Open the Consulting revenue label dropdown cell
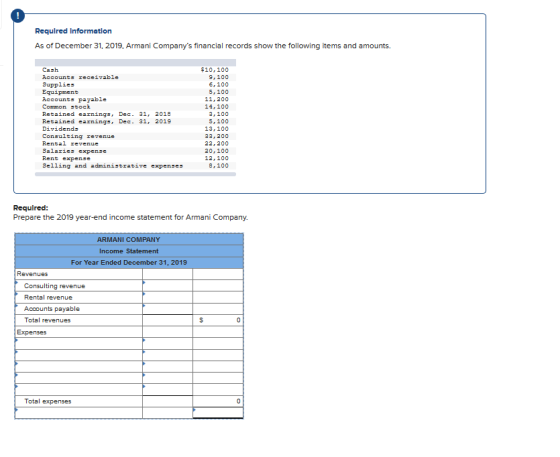Screen dimensions: 560x457 (x=79, y=286)
